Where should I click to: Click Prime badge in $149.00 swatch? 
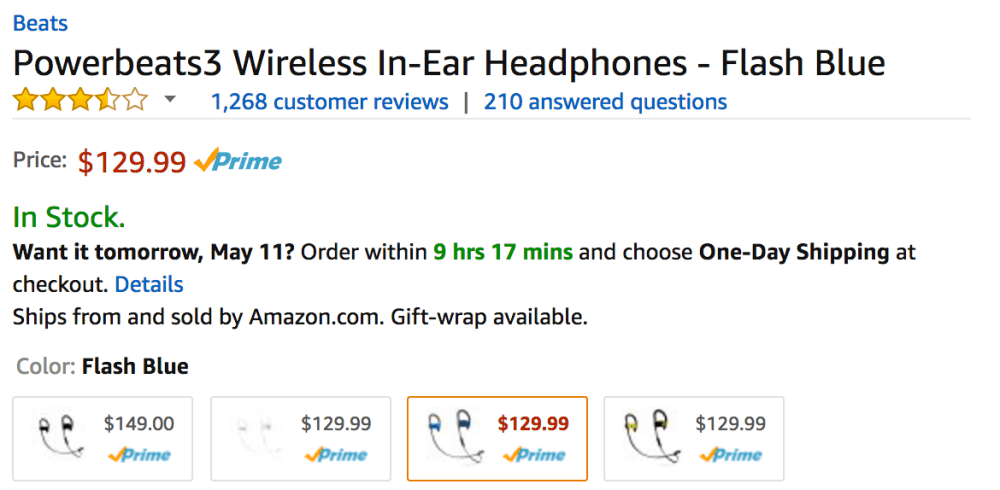[139, 455]
